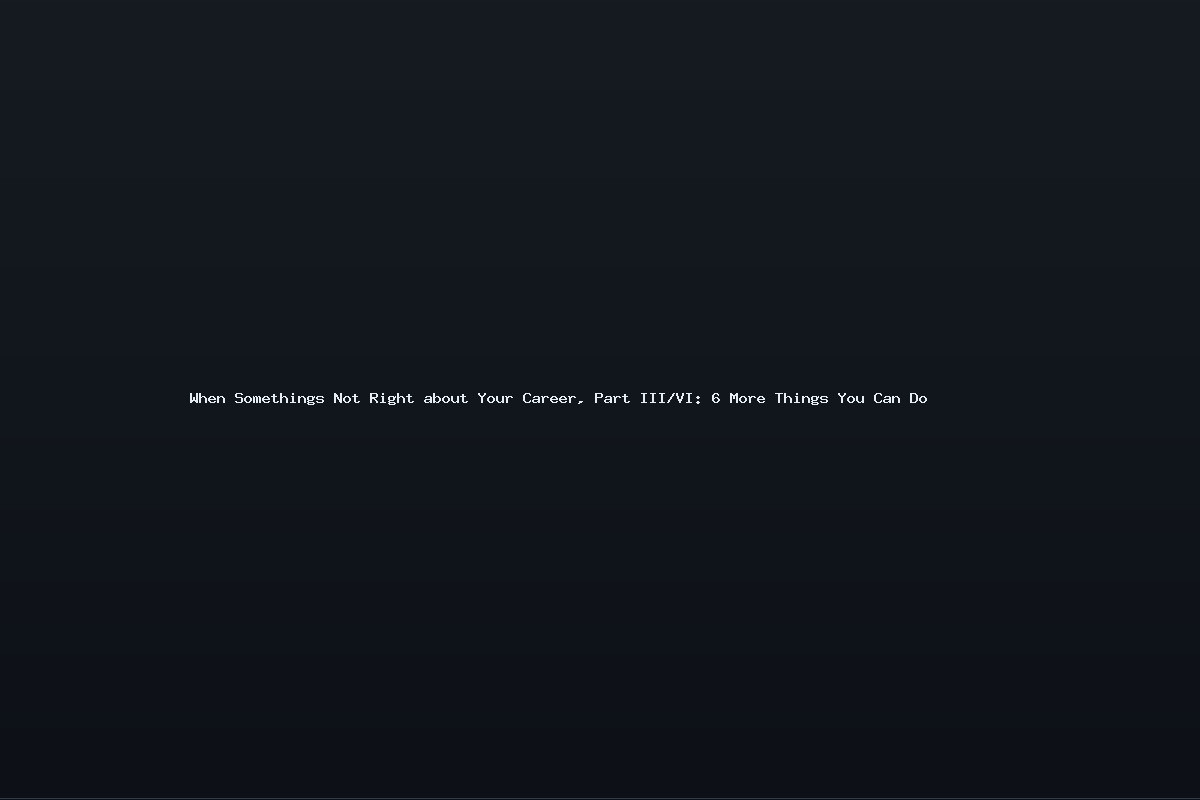Click the word "Do" at the title's end

click(x=918, y=398)
